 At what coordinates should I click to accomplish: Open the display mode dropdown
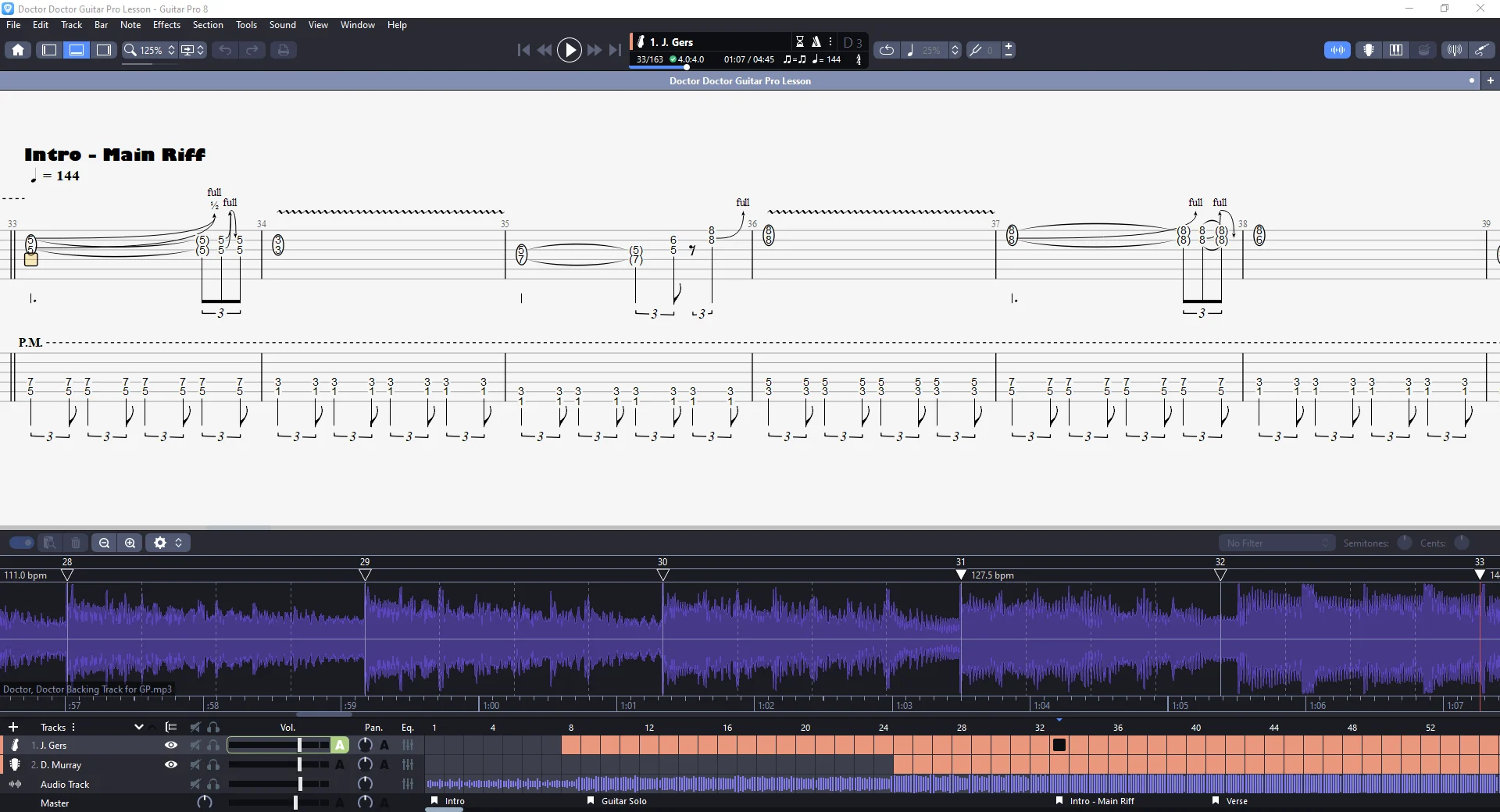[x=192, y=50]
